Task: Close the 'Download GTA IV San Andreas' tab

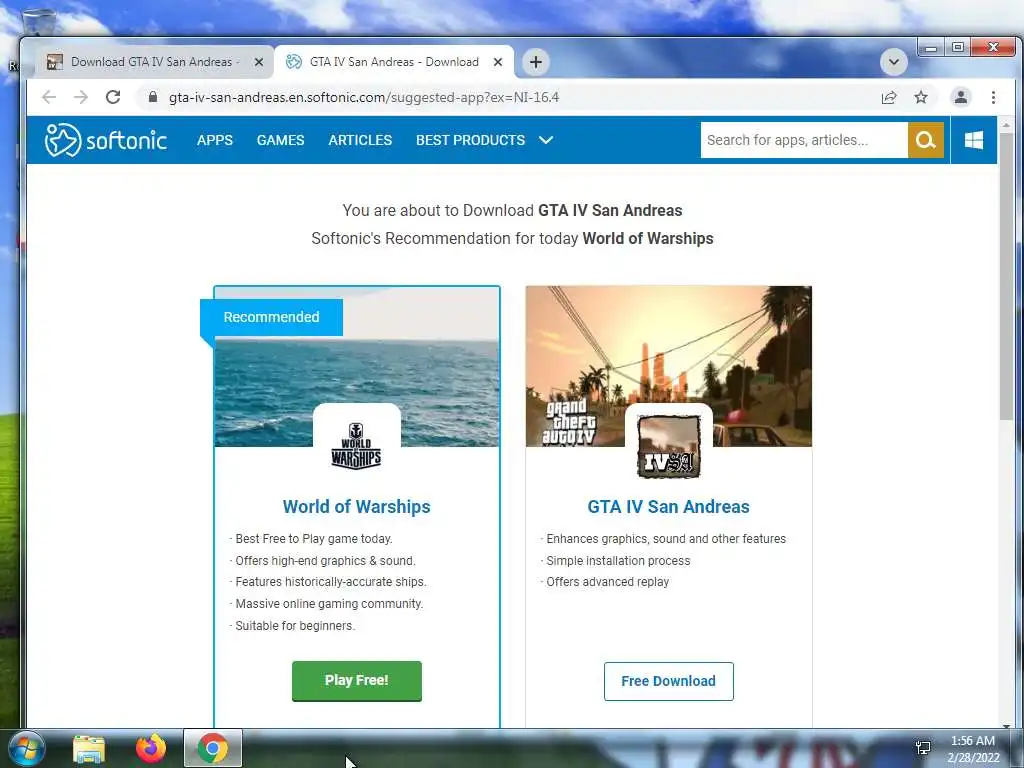Action: (x=259, y=62)
